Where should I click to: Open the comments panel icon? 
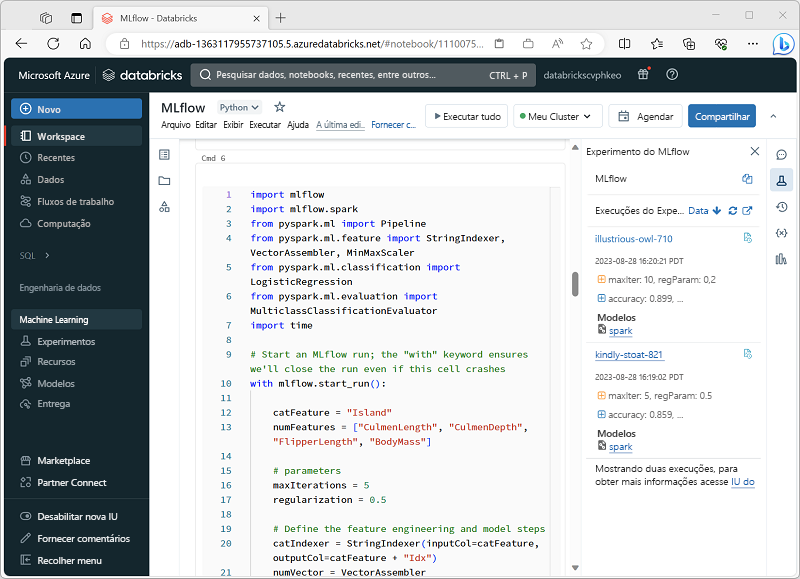[x=781, y=154]
